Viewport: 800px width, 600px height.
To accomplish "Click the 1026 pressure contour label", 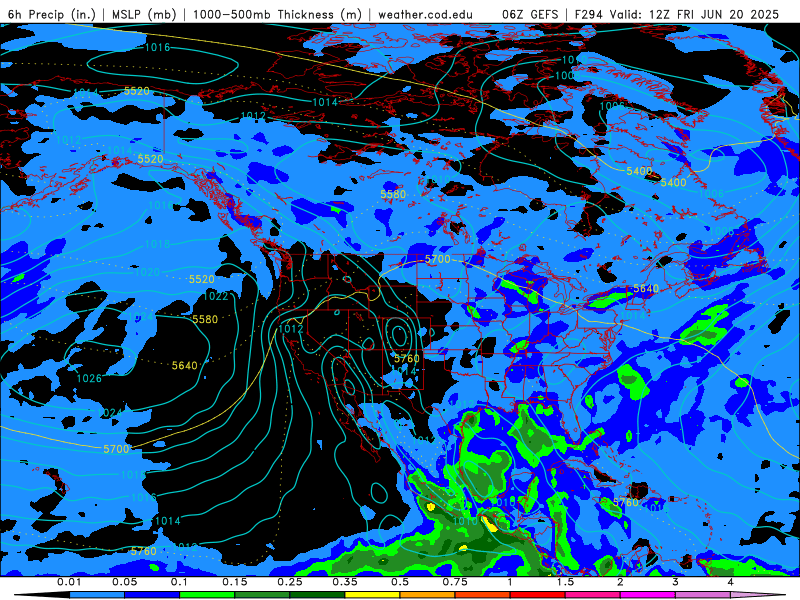I will tap(89, 379).
